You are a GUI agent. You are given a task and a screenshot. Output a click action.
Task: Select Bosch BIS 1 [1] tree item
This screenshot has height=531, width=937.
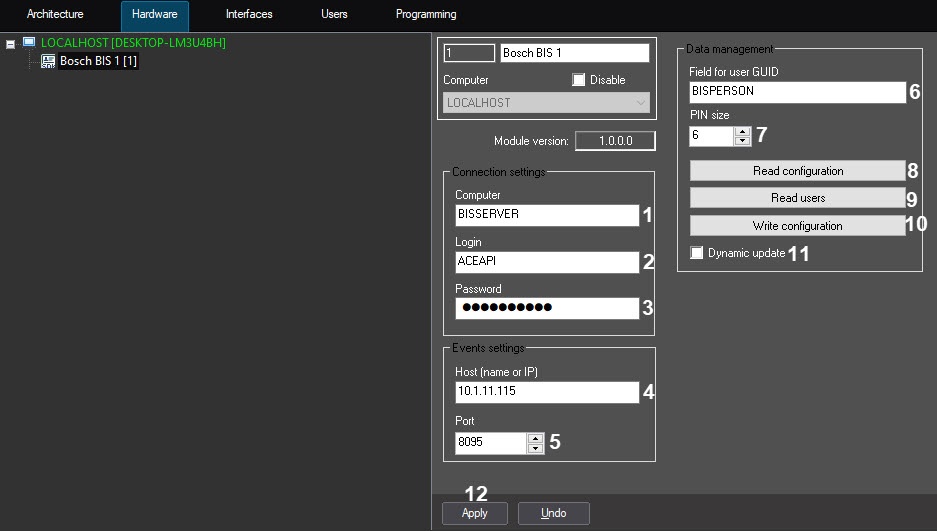(98, 61)
